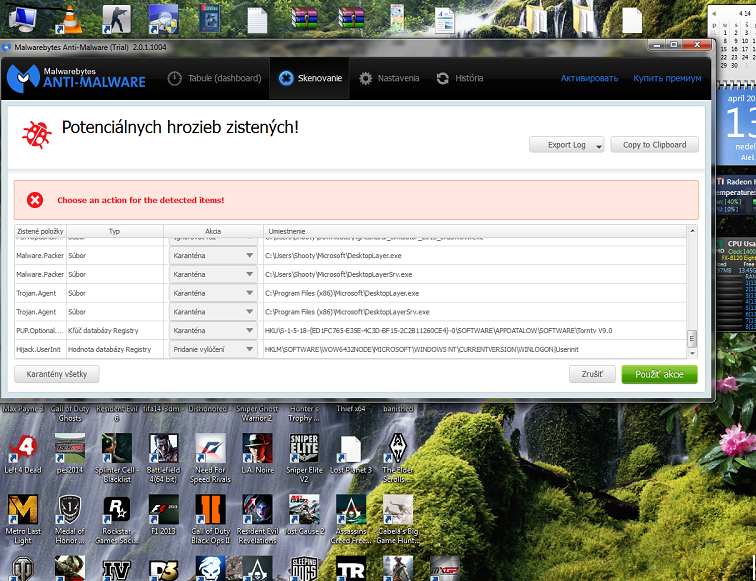This screenshot has width=756, height=581.
Task: Open the Export Log dropdown
Action: coord(567,145)
